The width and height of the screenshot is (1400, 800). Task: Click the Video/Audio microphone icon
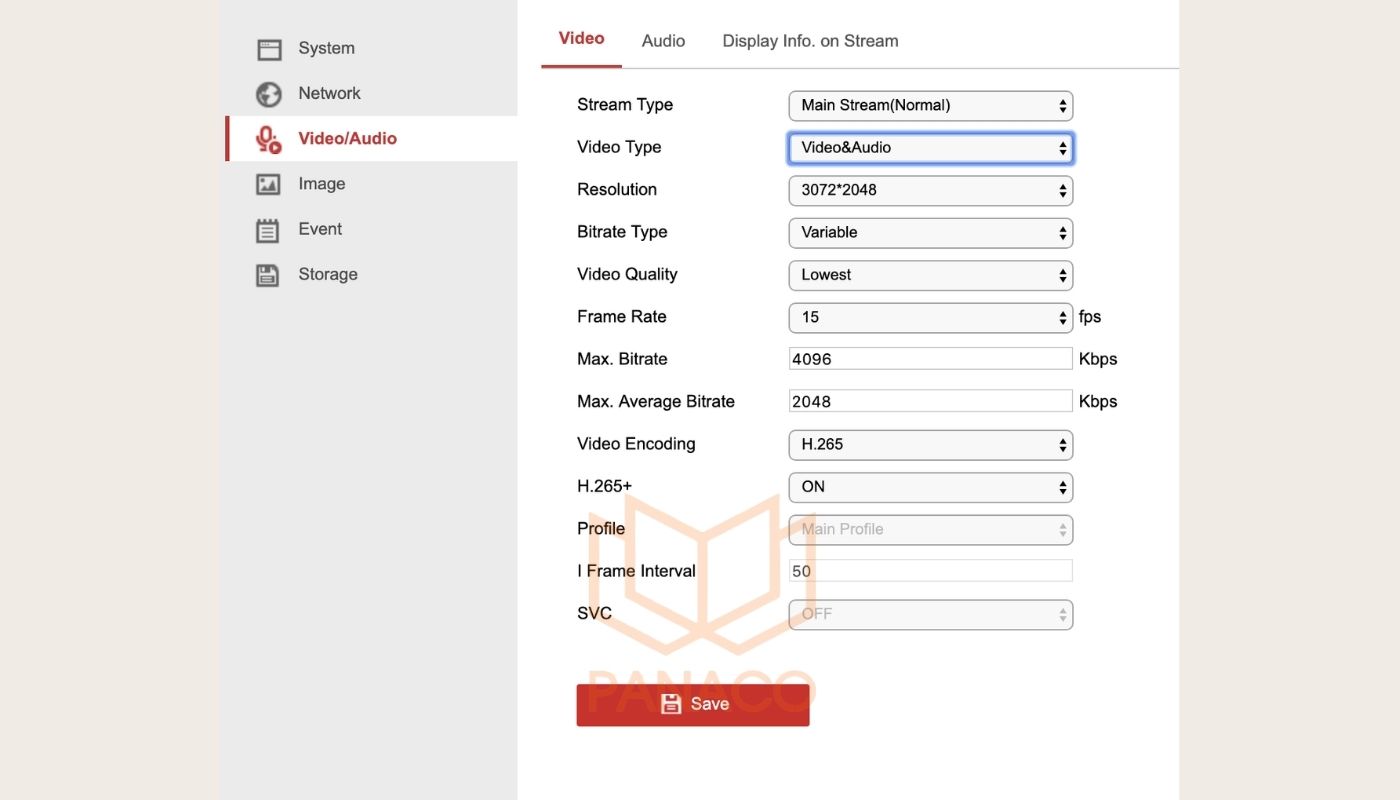point(268,139)
